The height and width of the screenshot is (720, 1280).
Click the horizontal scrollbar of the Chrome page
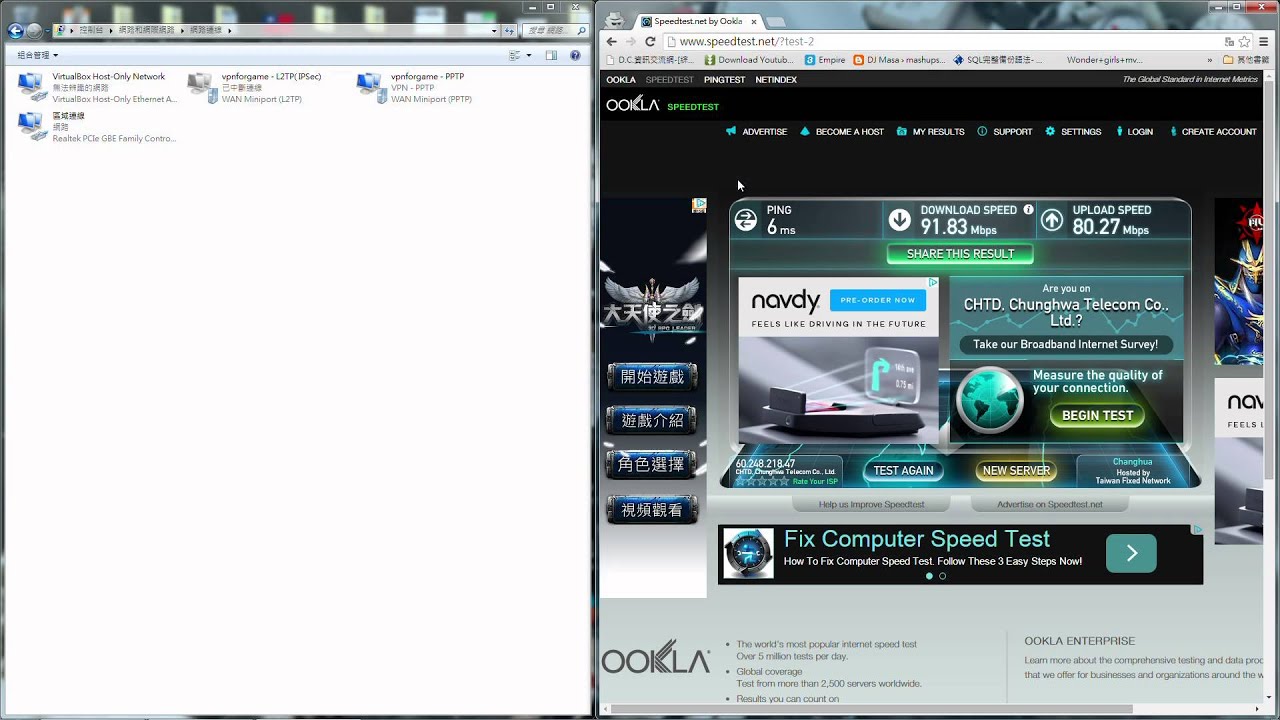pyautogui.click(x=872, y=709)
